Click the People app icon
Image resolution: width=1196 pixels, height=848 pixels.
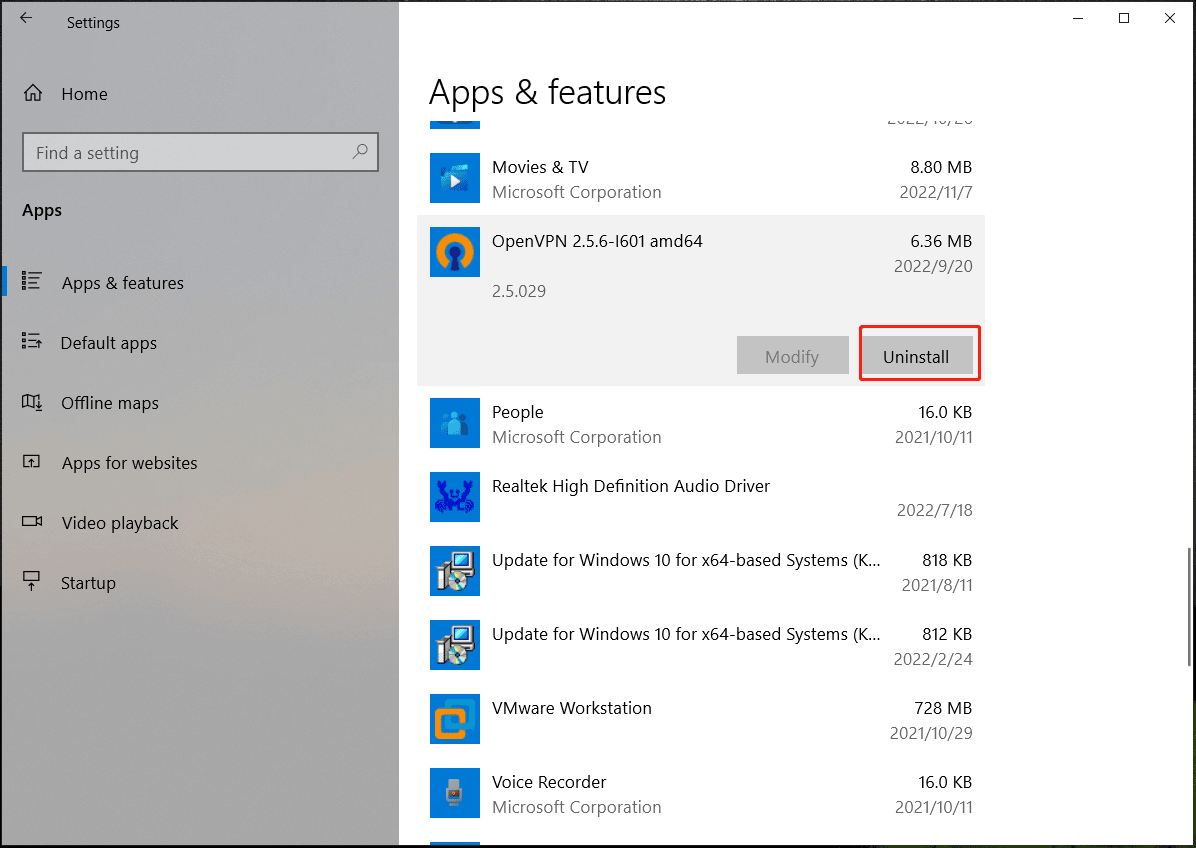pos(455,423)
